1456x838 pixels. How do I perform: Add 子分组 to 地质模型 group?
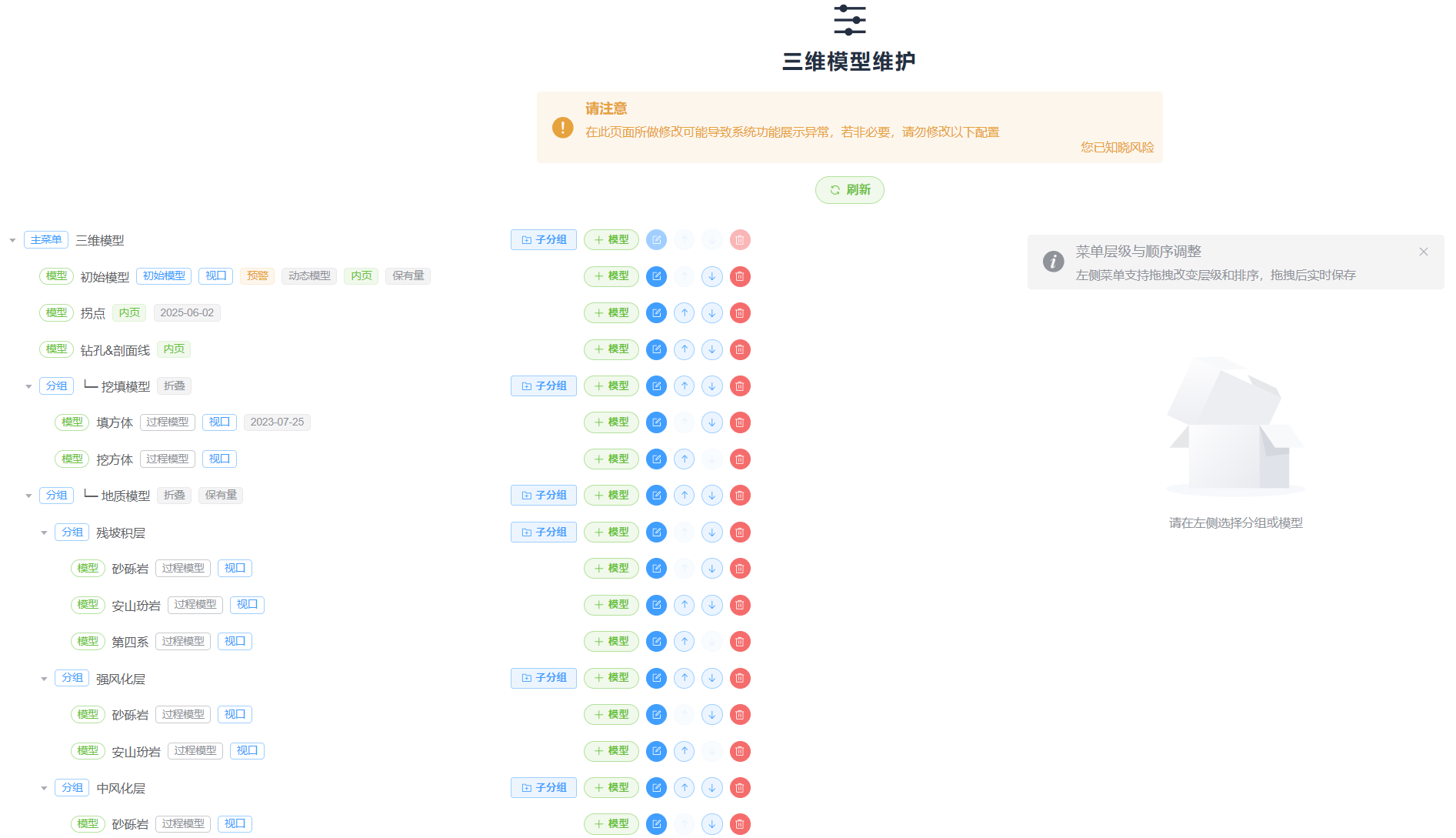pyautogui.click(x=543, y=496)
